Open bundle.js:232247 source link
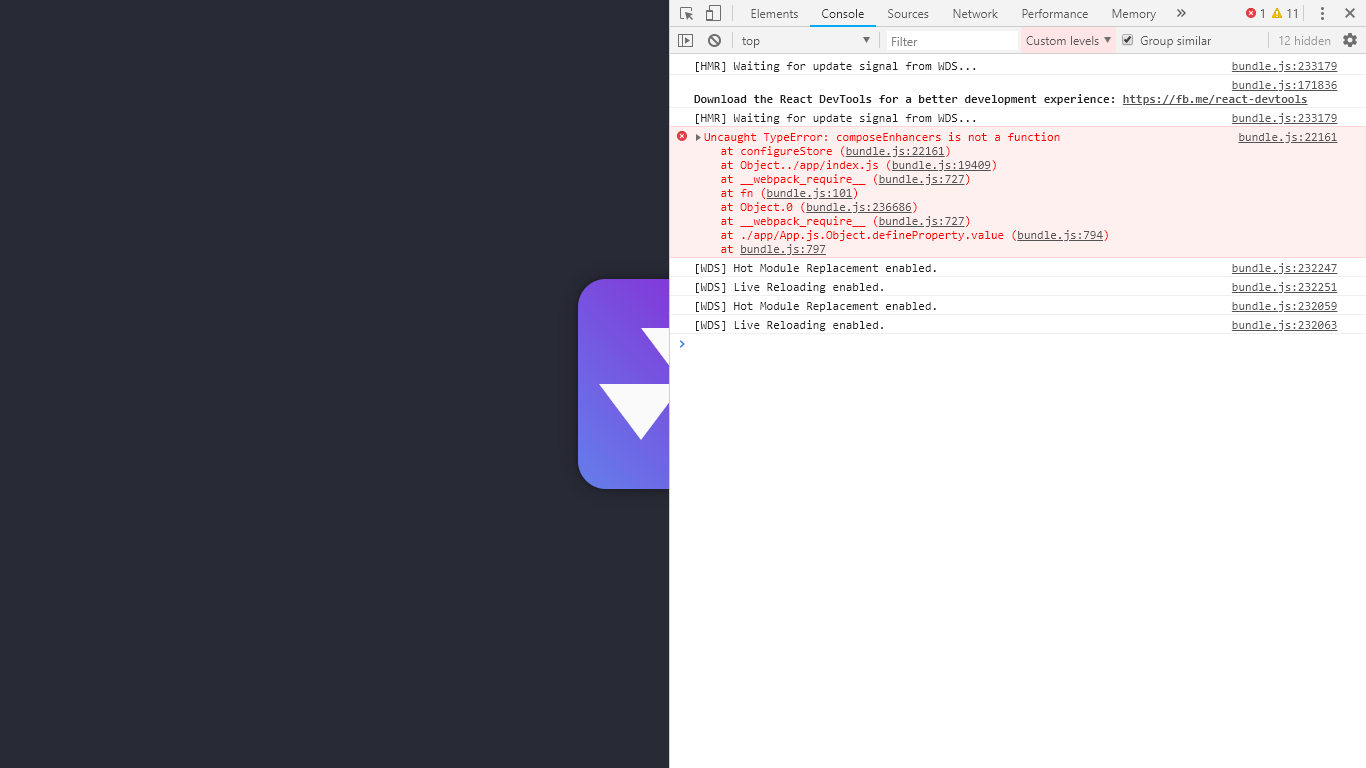1366x768 pixels. tap(1284, 268)
